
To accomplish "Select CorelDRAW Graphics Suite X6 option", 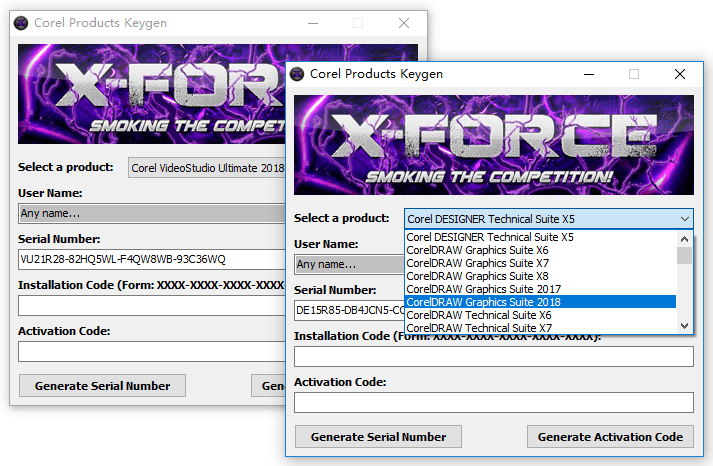I will pyautogui.click(x=540, y=250).
